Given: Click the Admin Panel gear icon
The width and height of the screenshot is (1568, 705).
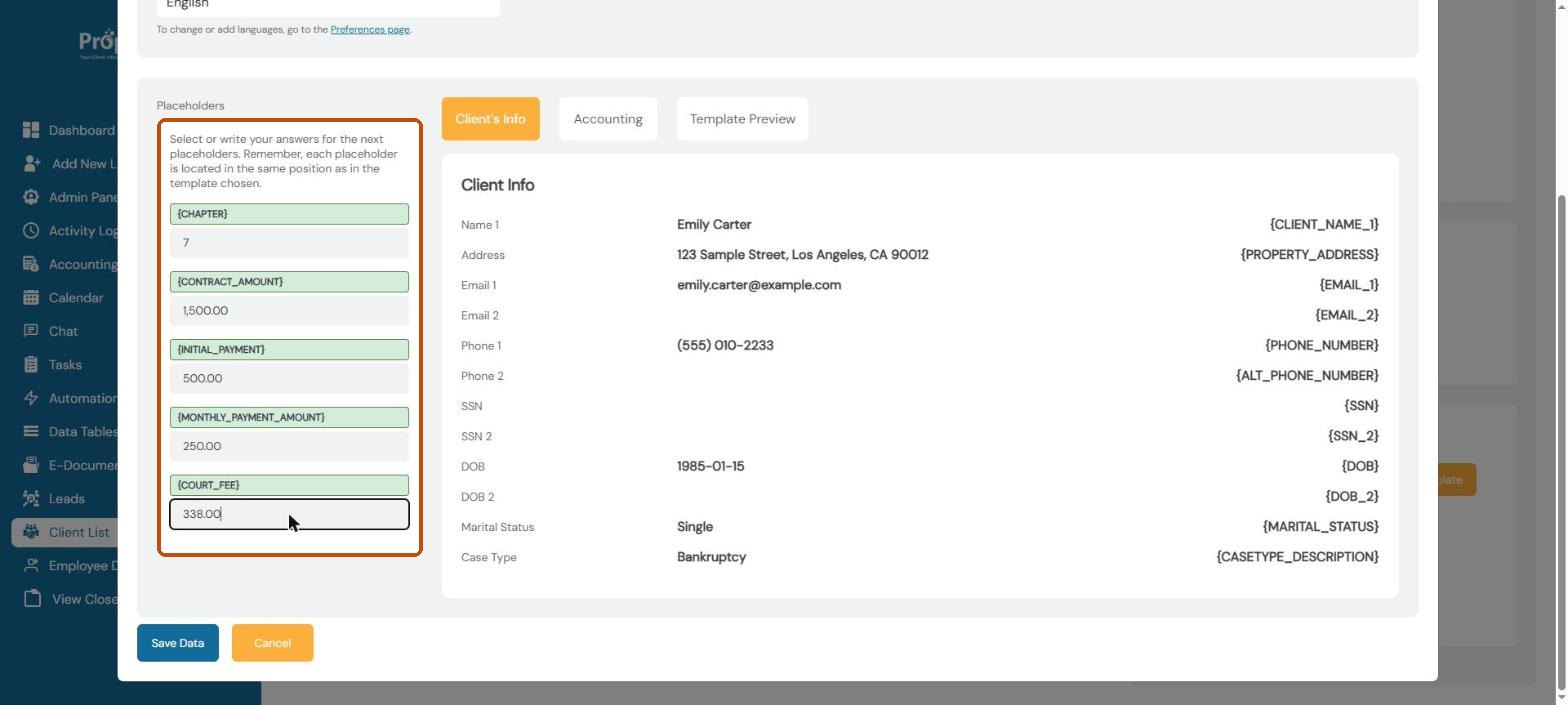Looking at the screenshot, I should (31, 197).
